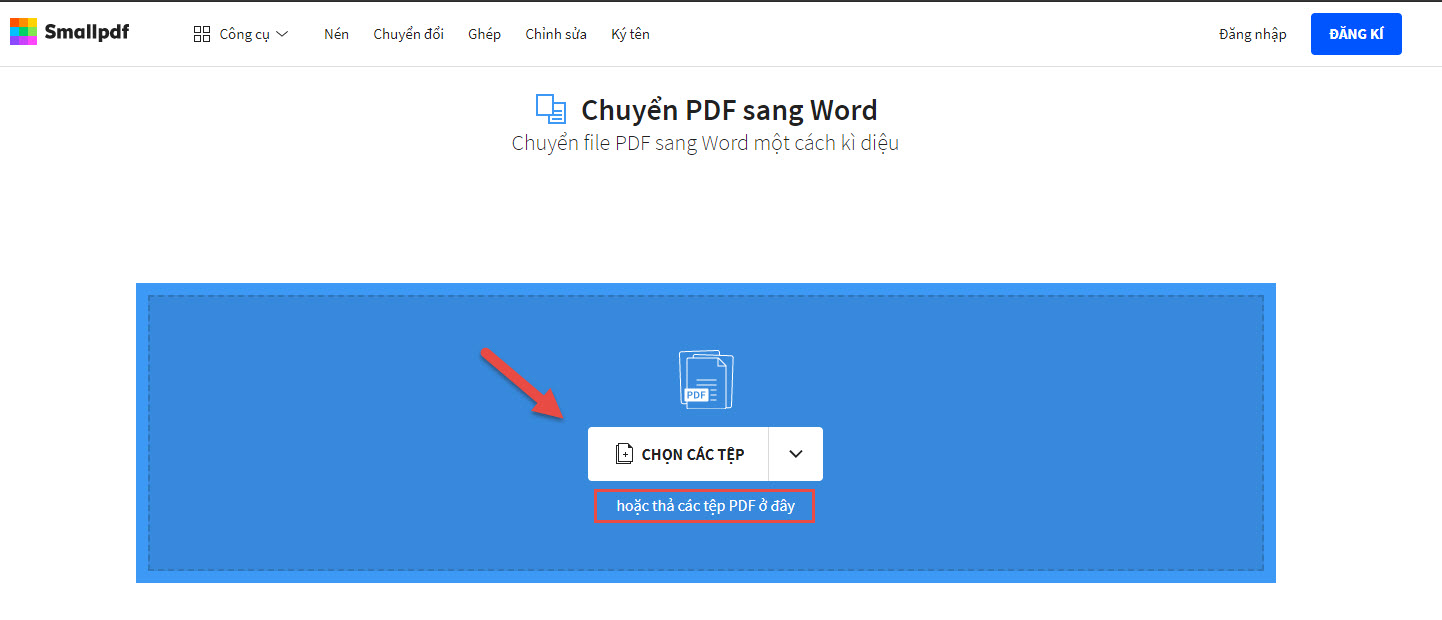Expand the file source dropdown arrow
Viewport: 1442px width, 620px height.
point(796,454)
